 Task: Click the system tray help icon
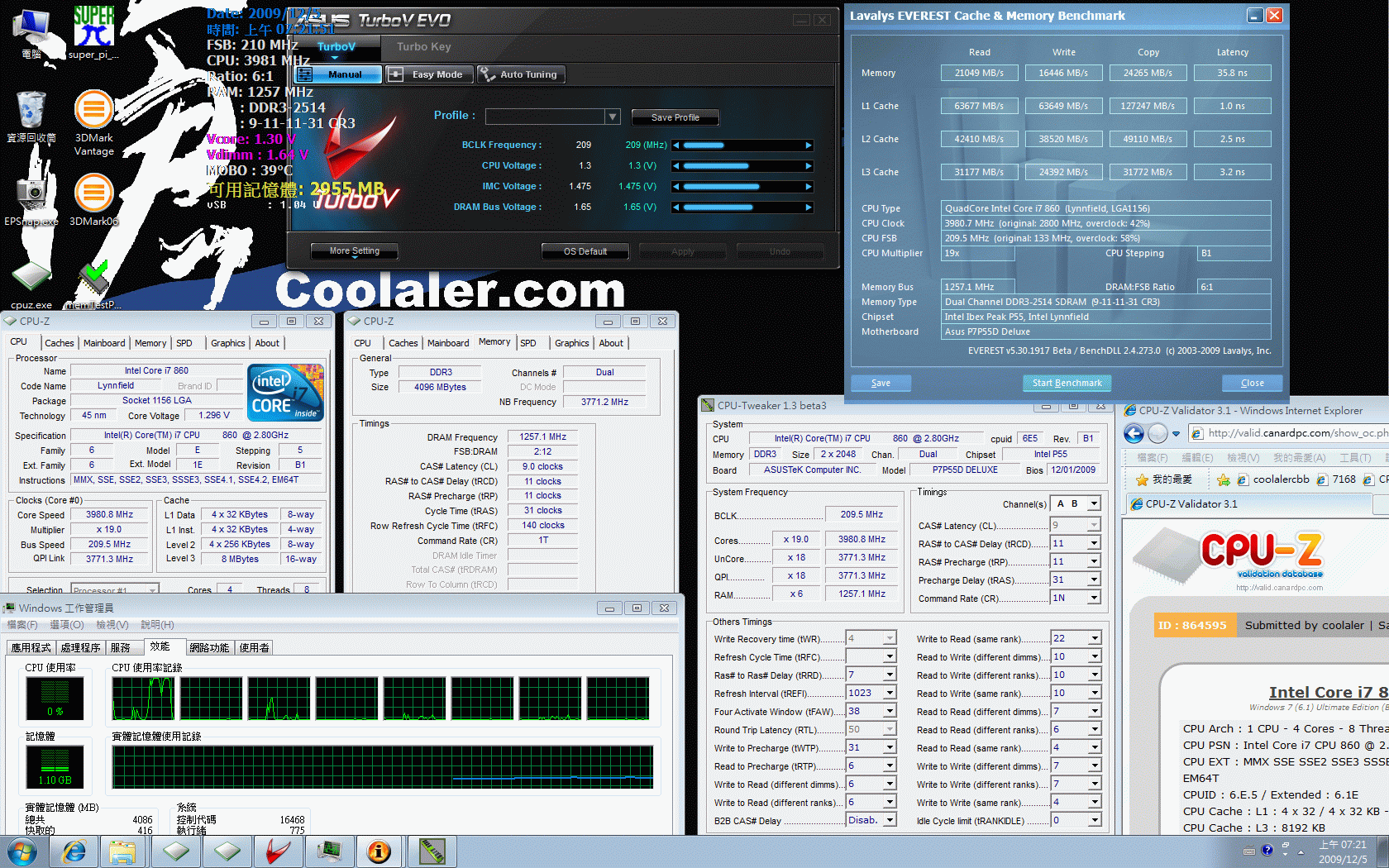[1267, 851]
